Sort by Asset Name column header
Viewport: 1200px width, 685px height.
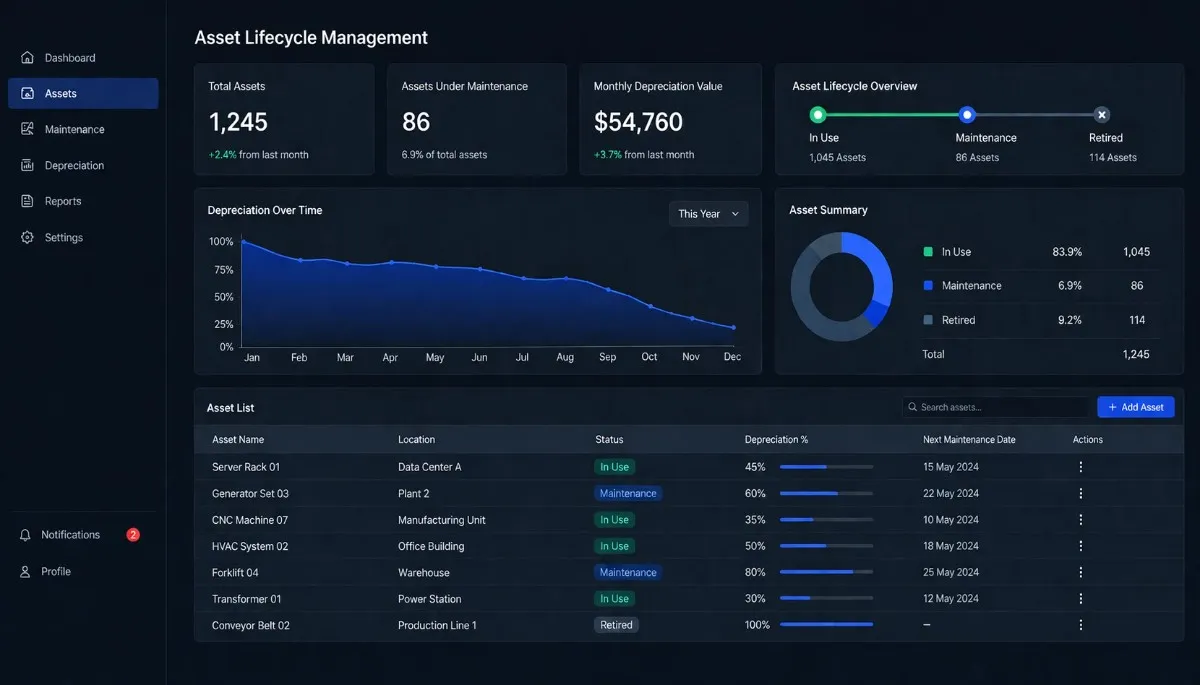tap(238, 440)
